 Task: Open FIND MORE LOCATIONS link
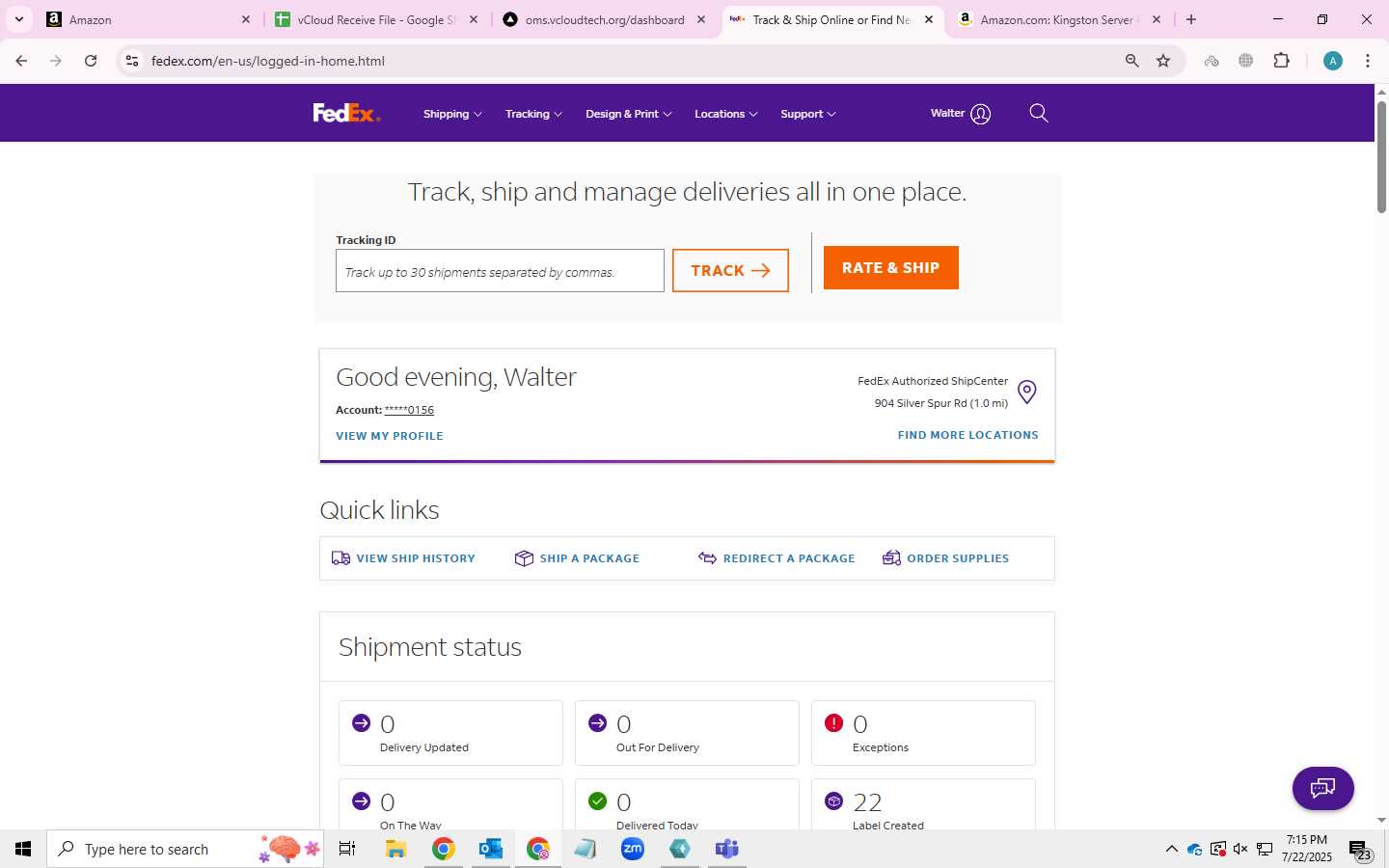(968, 435)
